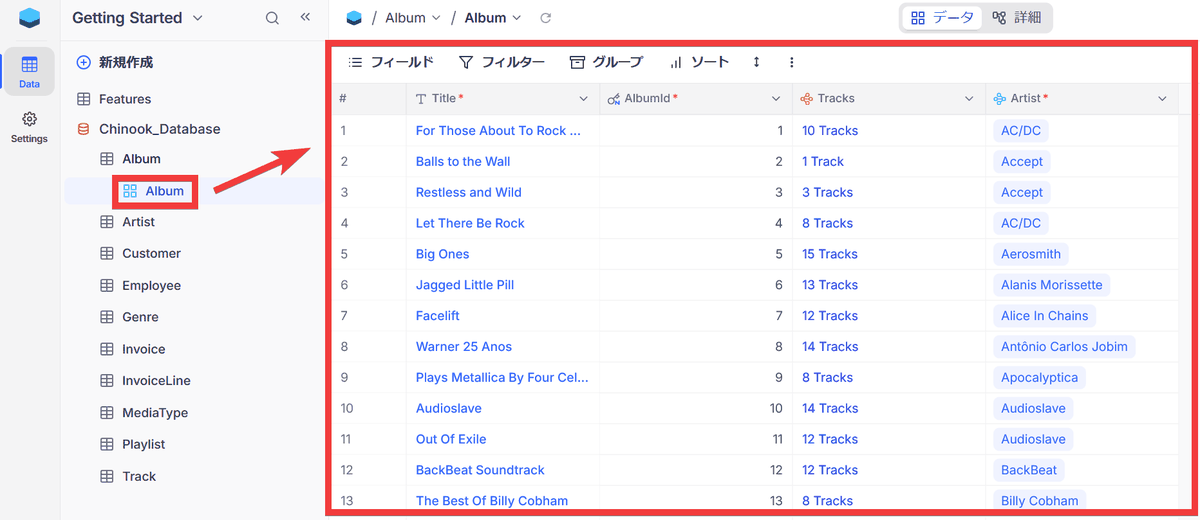1200x520 pixels.
Task: Open Employee table in sidebar
Action: [x=151, y=286]
